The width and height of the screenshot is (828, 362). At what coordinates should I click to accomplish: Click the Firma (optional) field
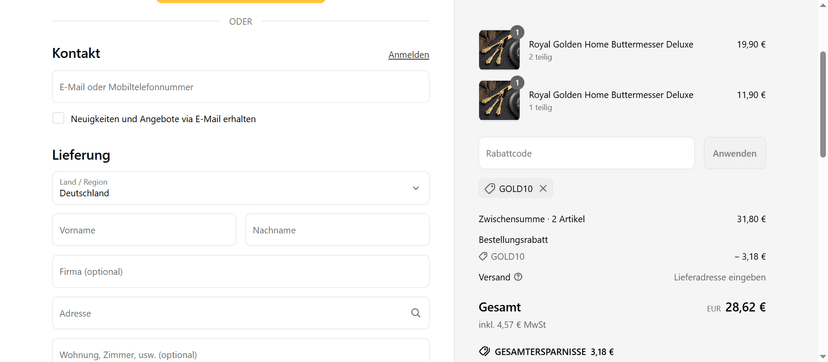tap(241, 272)
